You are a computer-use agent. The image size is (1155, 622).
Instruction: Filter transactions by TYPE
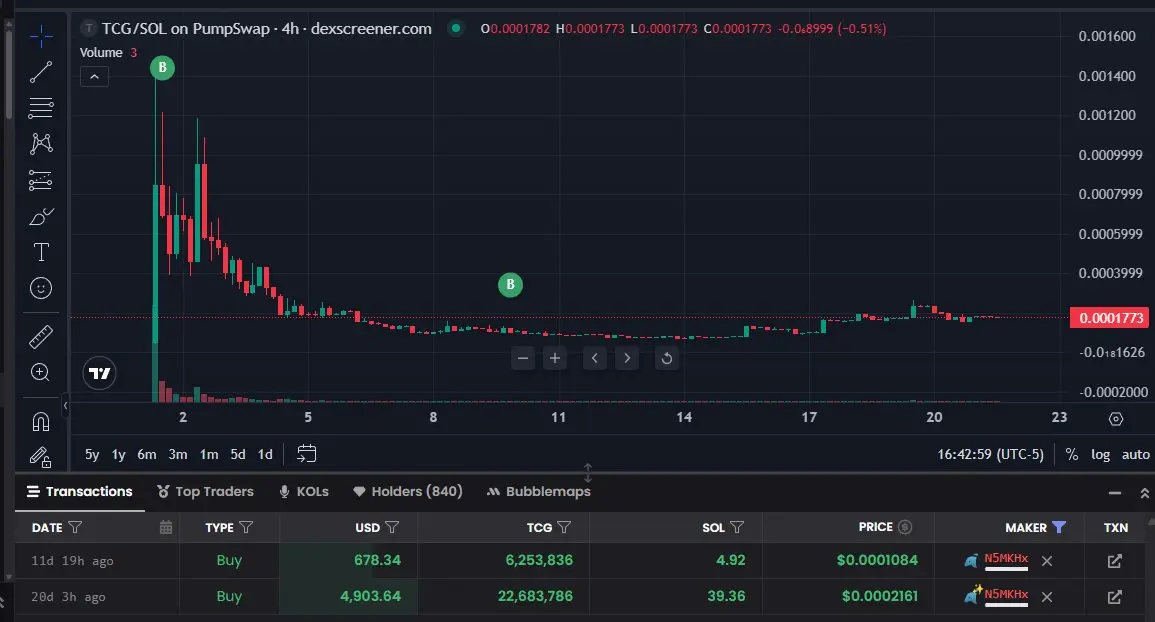[x=246, y=528]
